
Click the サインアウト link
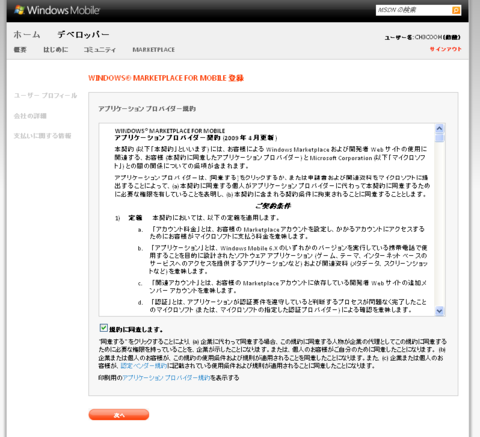(445, 49)
